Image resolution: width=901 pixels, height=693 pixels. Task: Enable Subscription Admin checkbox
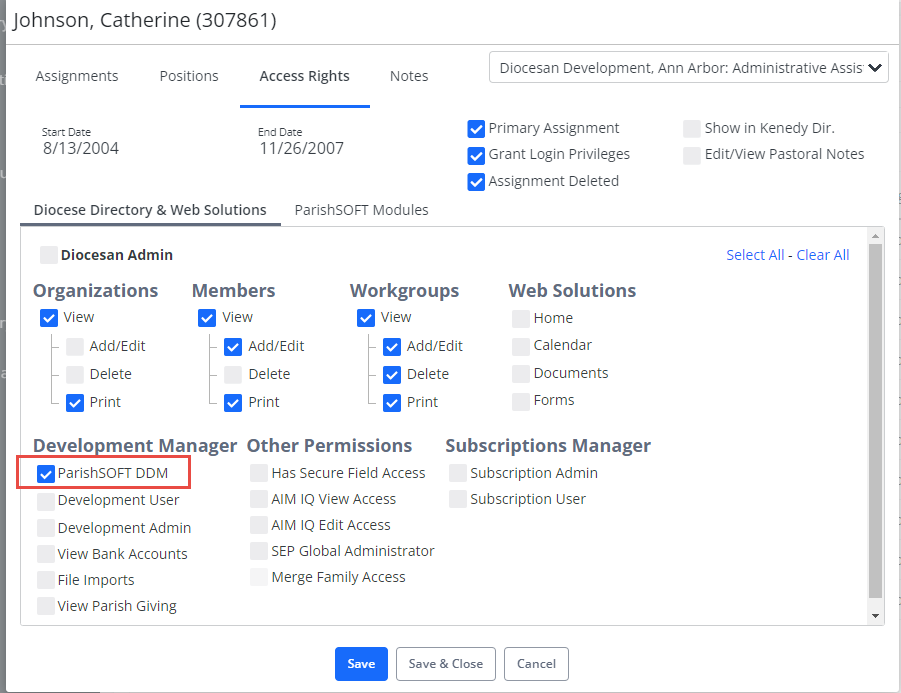458,473
